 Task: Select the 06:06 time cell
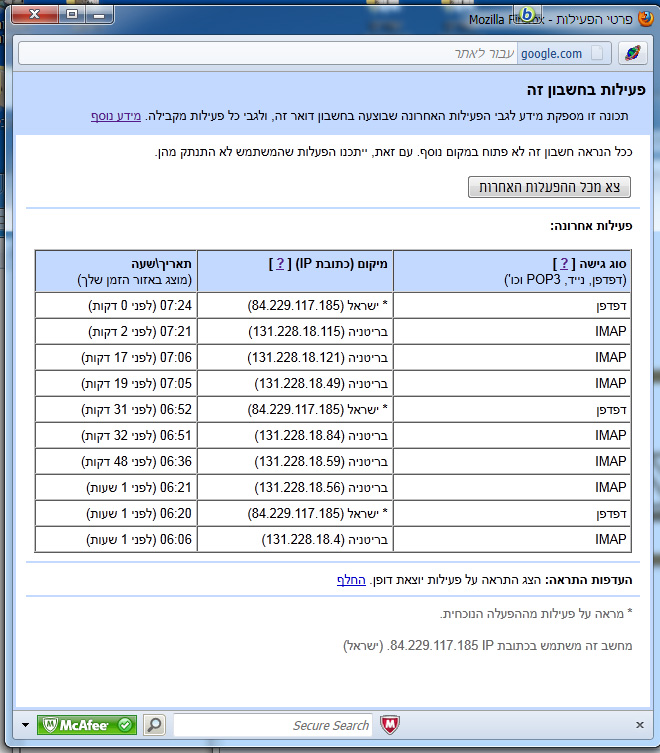(116, 539)
